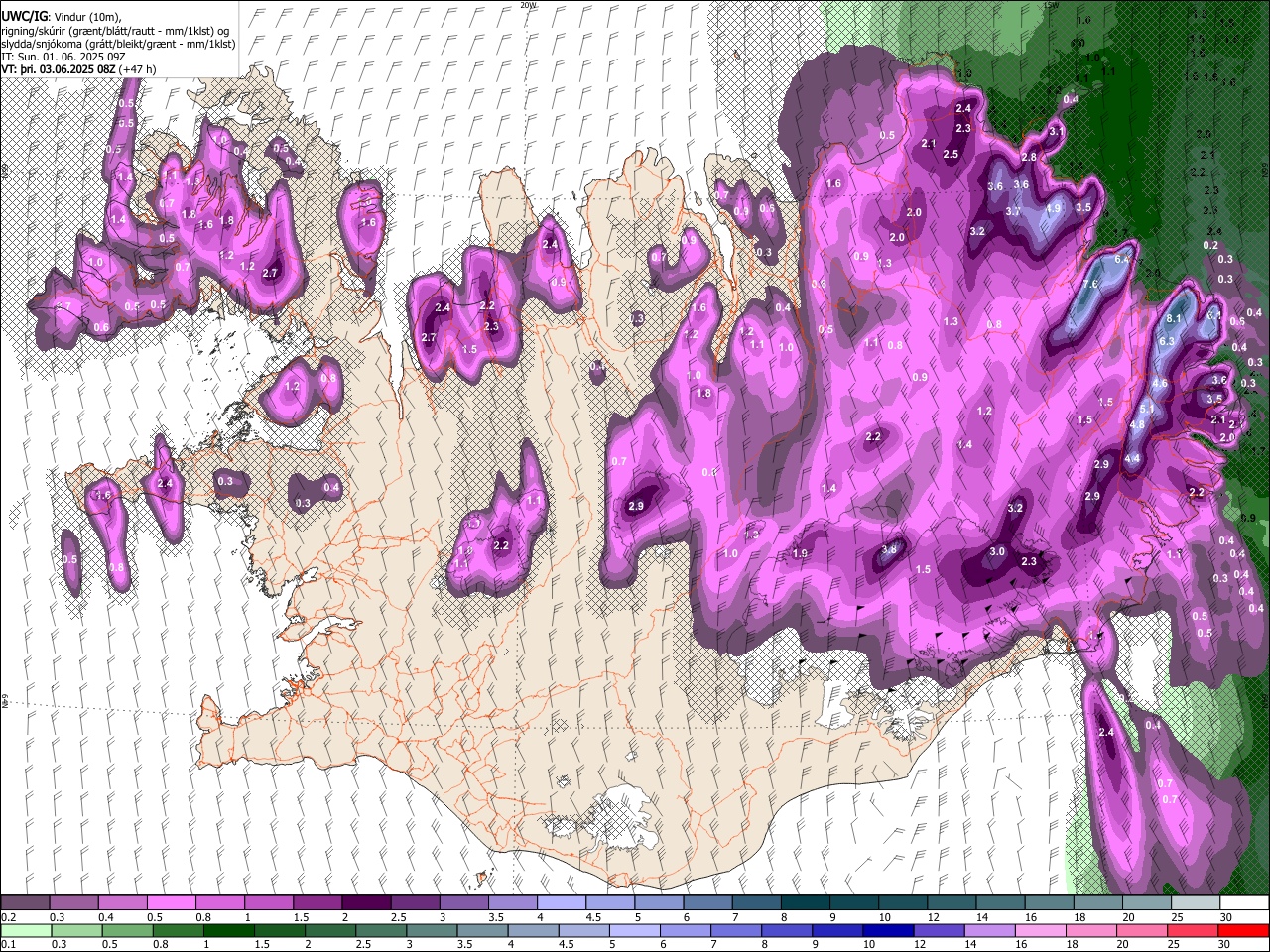
Task: Click the 6.4 precipitation value
Action: pos(1122,259)
